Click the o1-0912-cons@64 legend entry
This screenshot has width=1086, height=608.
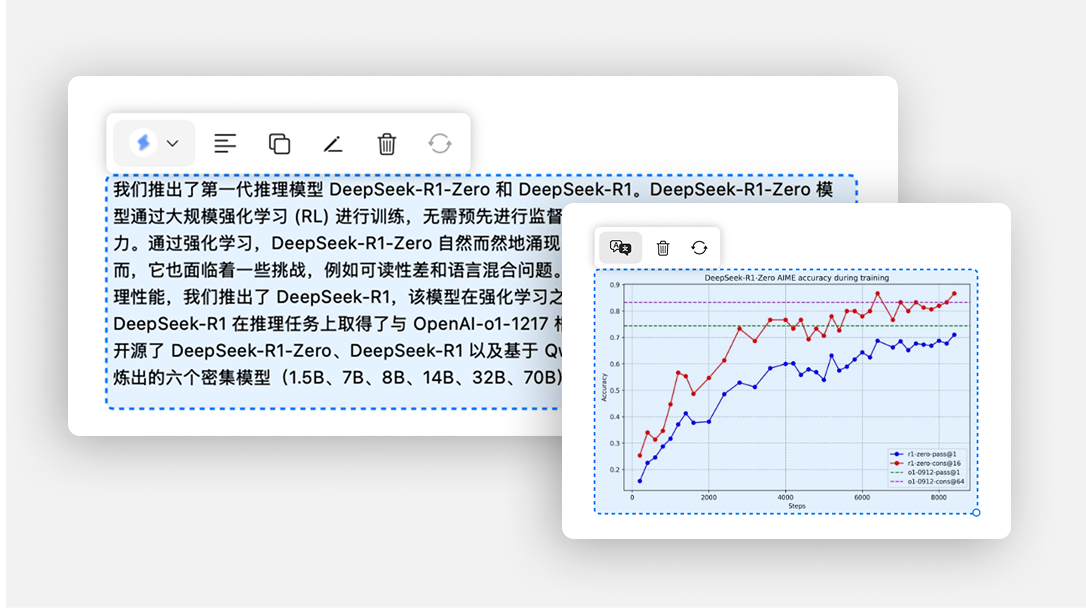[x=935, y=482]
